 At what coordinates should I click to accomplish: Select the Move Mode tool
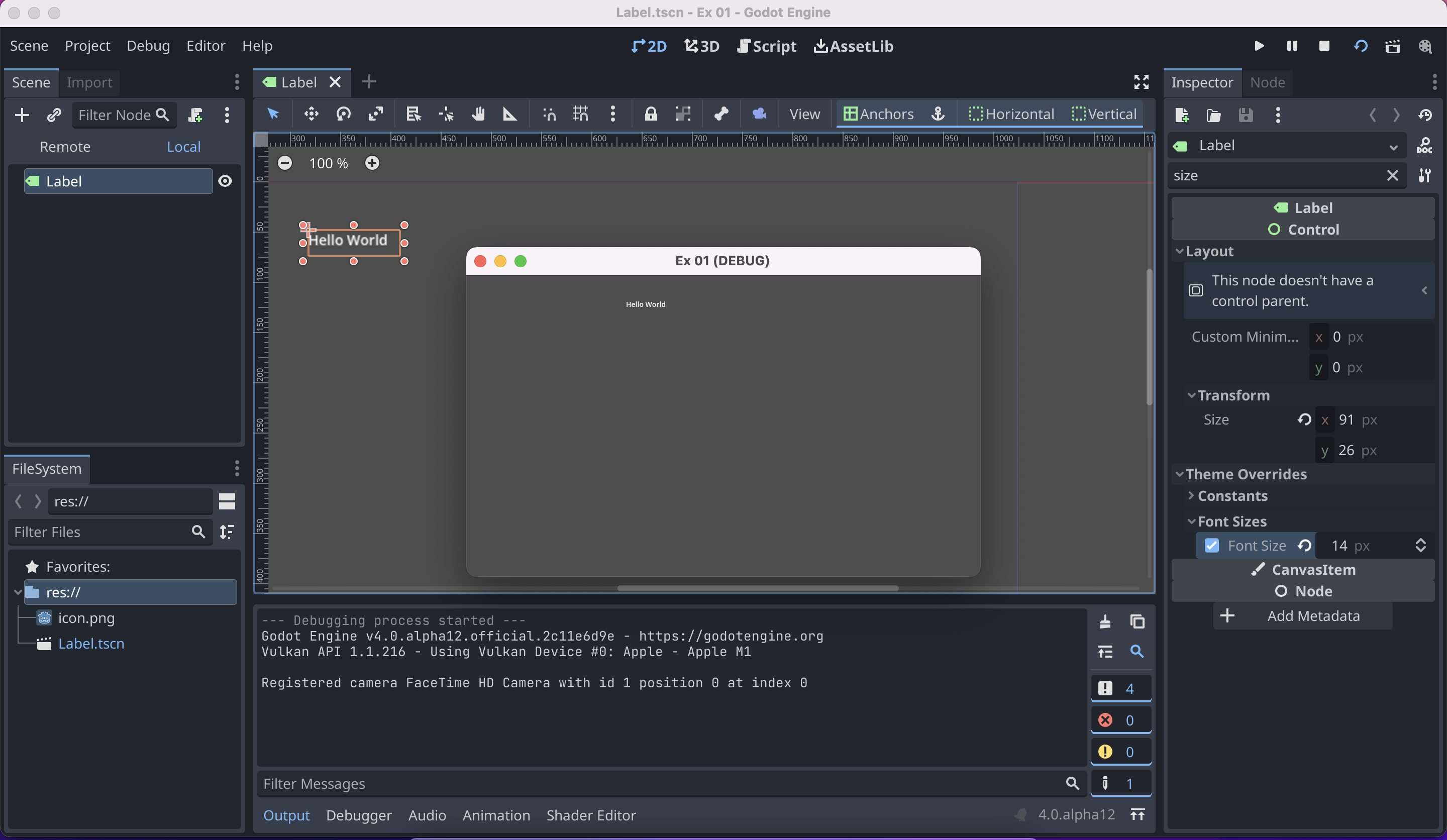coord(311,114)
